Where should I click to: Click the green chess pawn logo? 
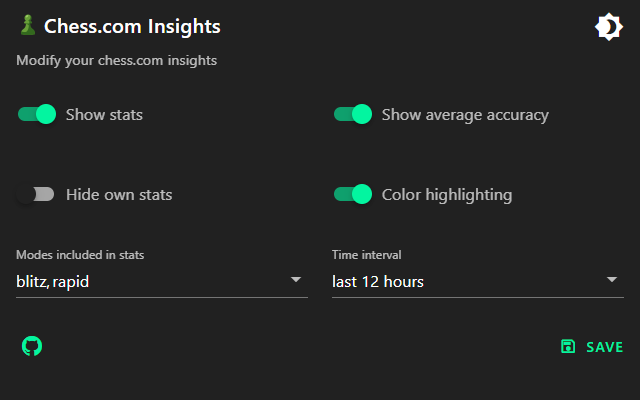pos(27,26)
